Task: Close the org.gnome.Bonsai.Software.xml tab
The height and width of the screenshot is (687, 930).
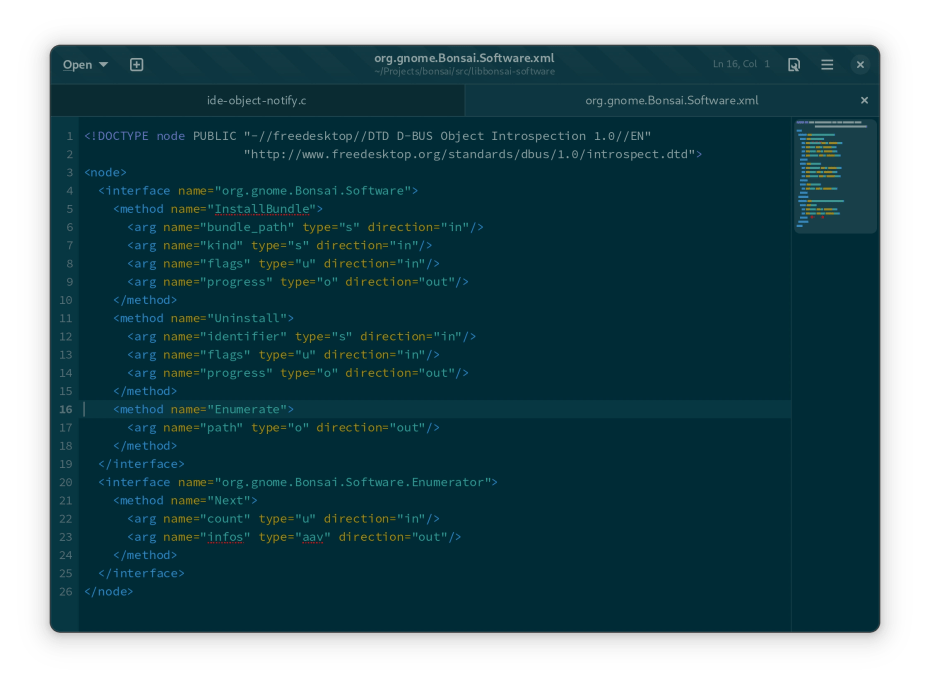Action: (864, 100)
